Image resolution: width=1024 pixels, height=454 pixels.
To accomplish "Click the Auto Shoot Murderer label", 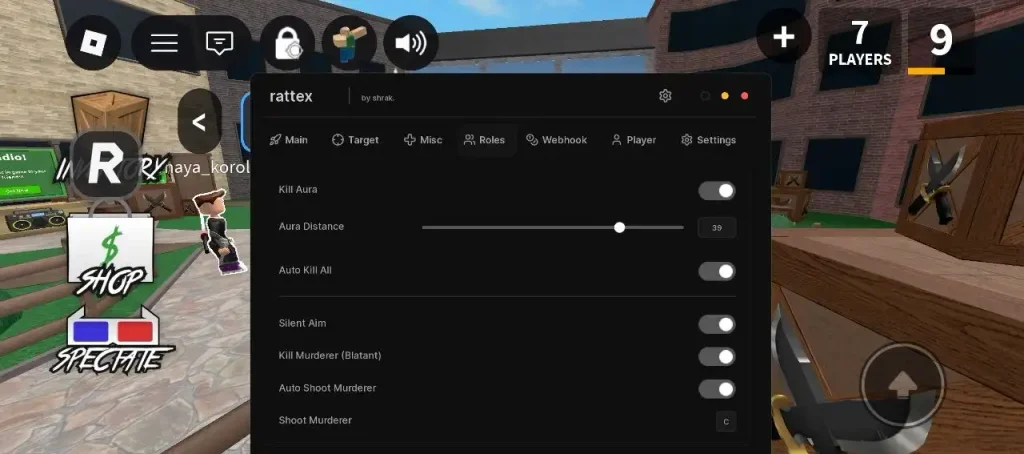I will (x=327, y=388).
